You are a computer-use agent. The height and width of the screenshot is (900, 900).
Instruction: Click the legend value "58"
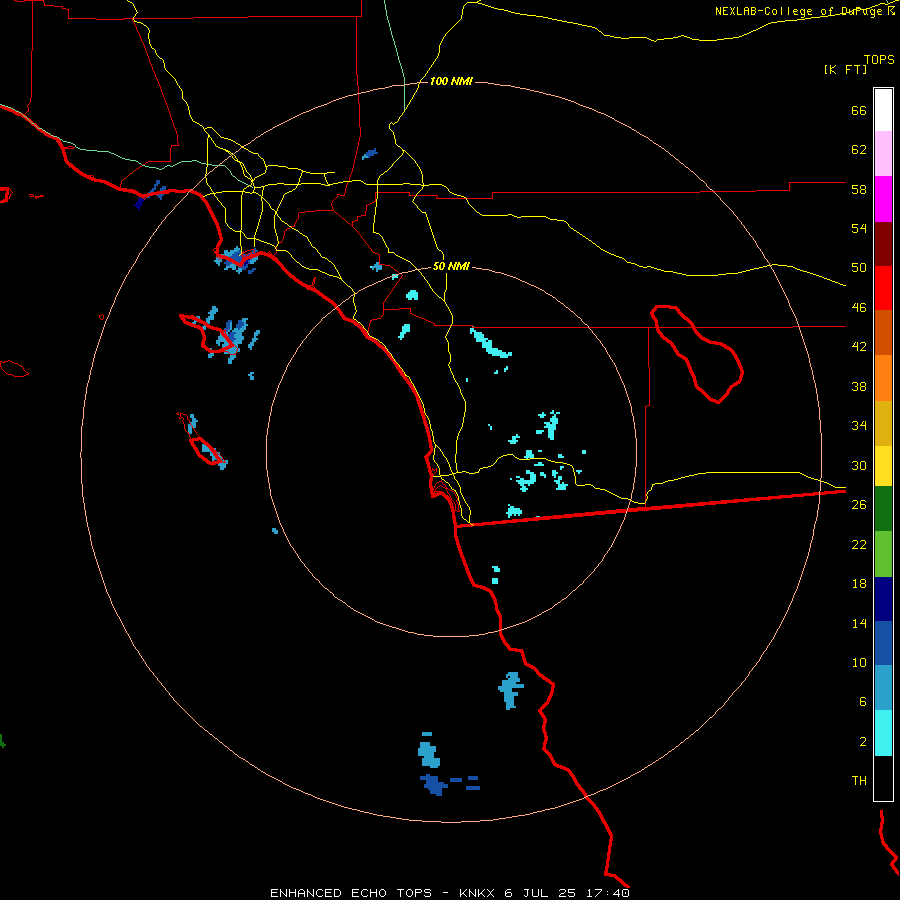click(859, 189)
